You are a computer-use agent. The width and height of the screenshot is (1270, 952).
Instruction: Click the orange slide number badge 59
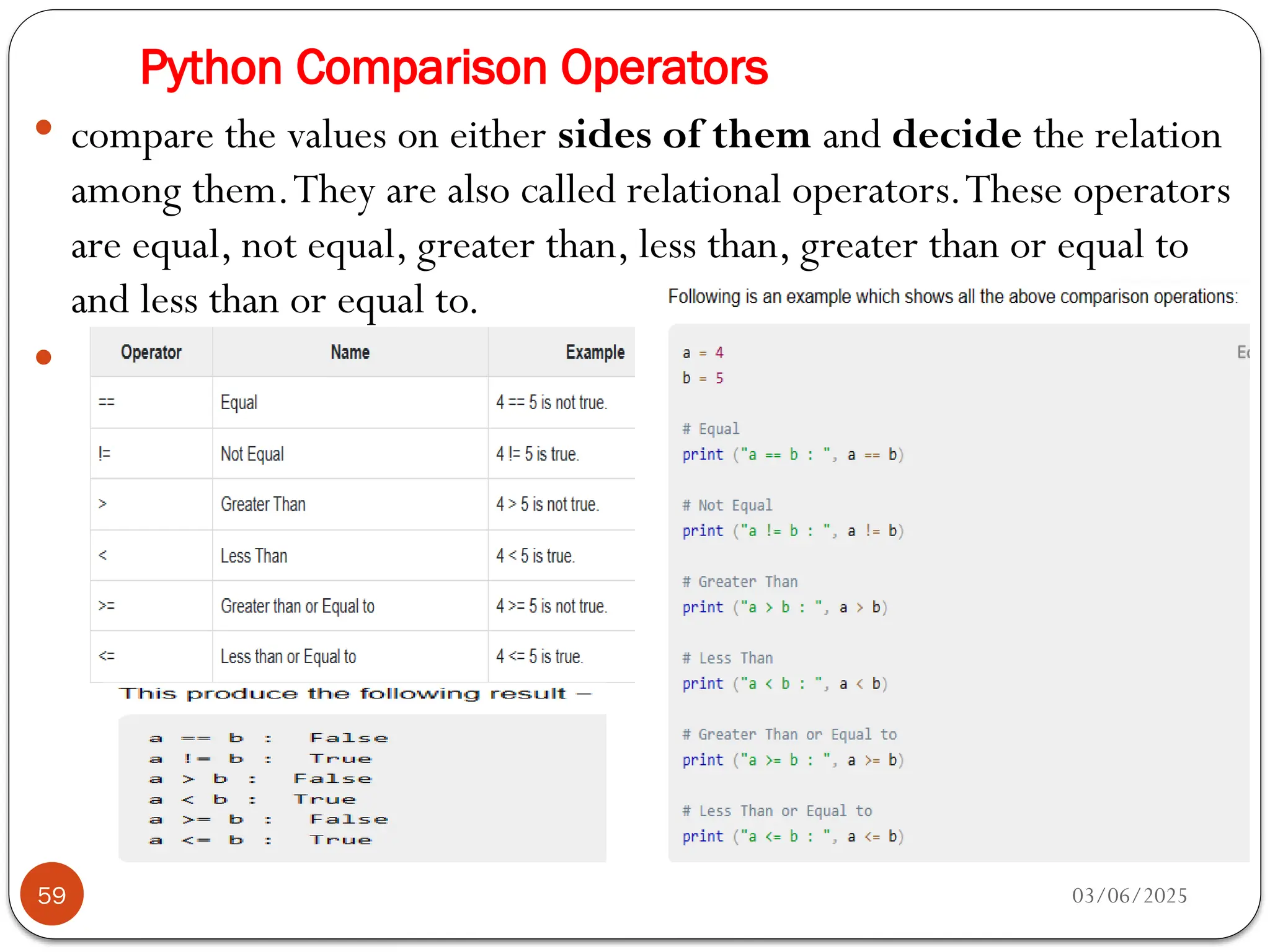pos(52,894)
